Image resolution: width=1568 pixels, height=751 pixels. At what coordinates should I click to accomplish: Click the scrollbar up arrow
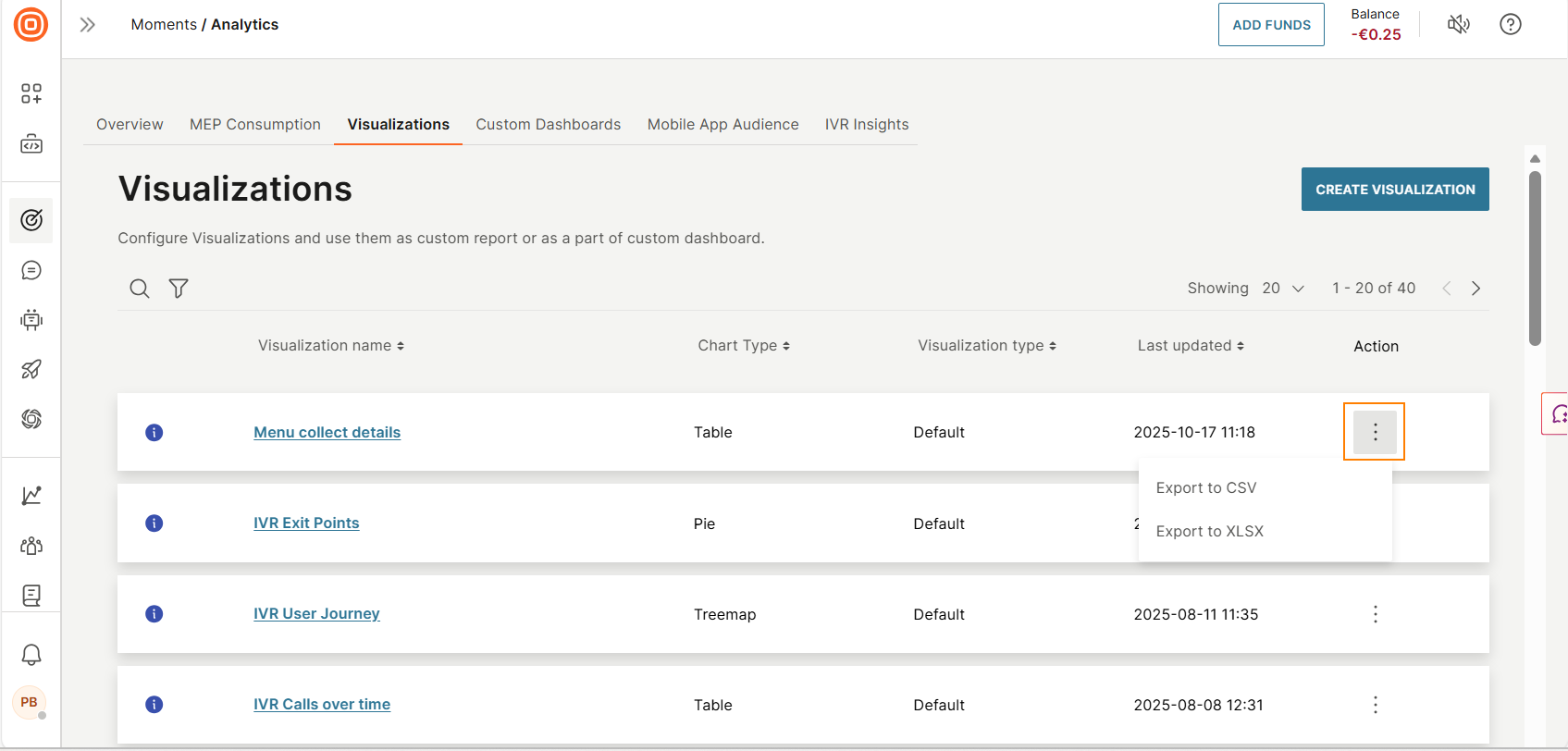pos(1535,158)
